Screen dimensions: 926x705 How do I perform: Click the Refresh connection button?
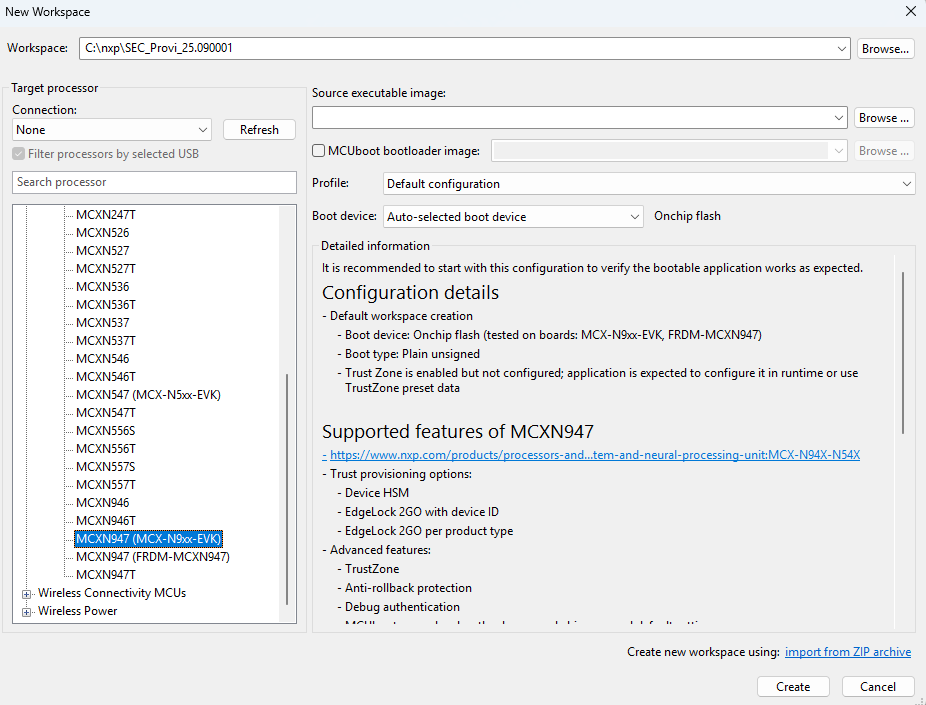click(259, 130)
